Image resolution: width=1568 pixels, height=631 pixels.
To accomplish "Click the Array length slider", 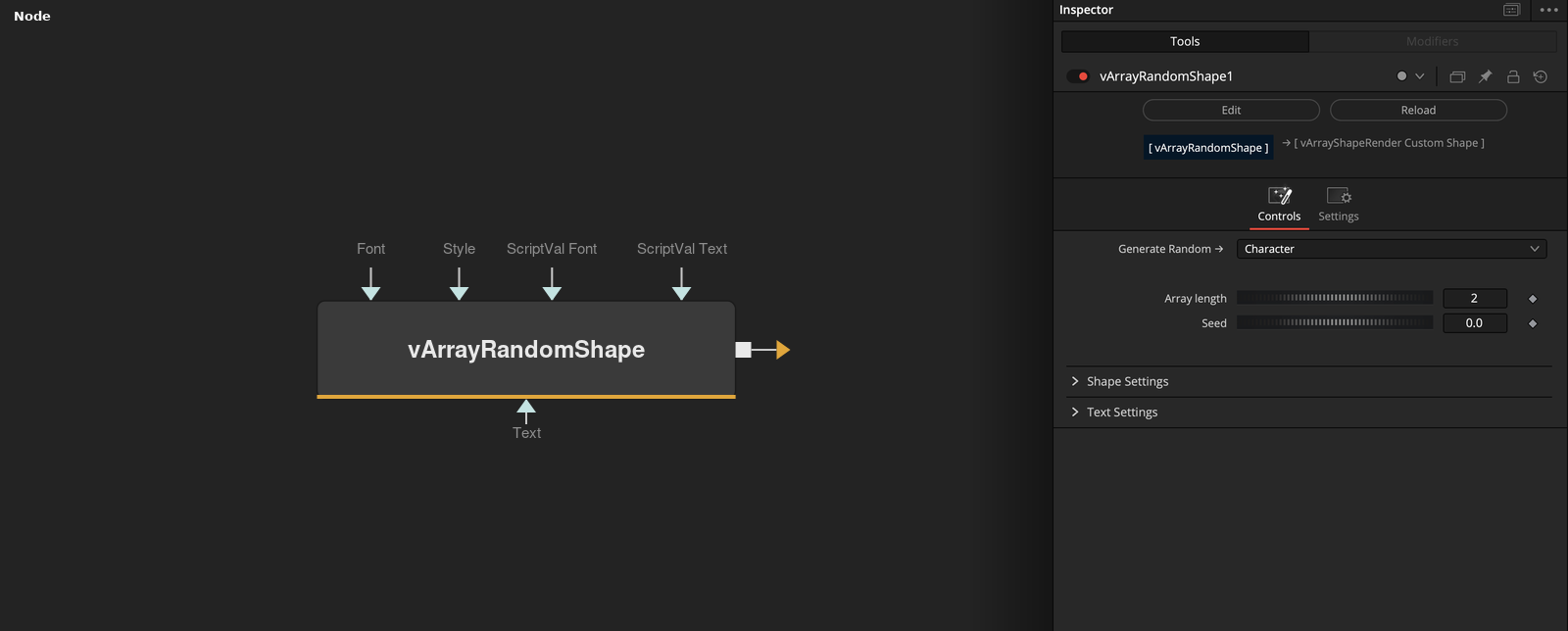I will point(1335,298).
